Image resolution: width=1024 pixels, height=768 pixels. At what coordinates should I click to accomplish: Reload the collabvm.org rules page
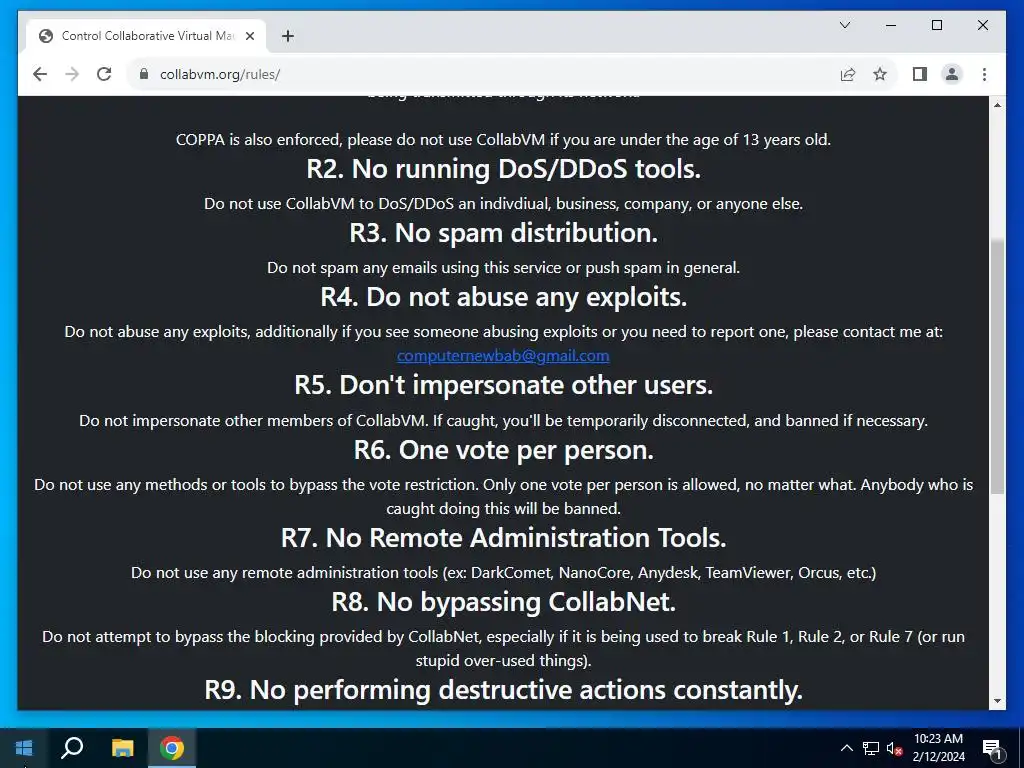(104, 74)
